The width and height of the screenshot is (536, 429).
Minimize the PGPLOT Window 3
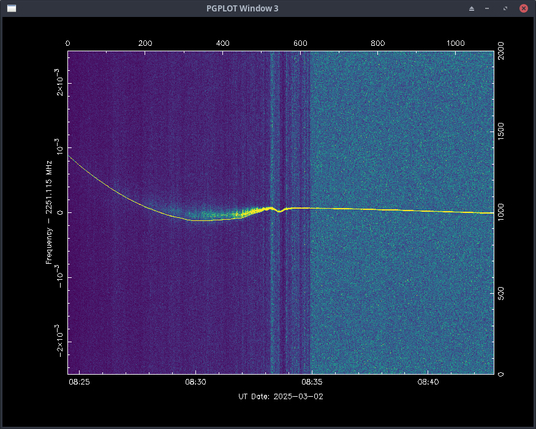click(x=487, y=9)
